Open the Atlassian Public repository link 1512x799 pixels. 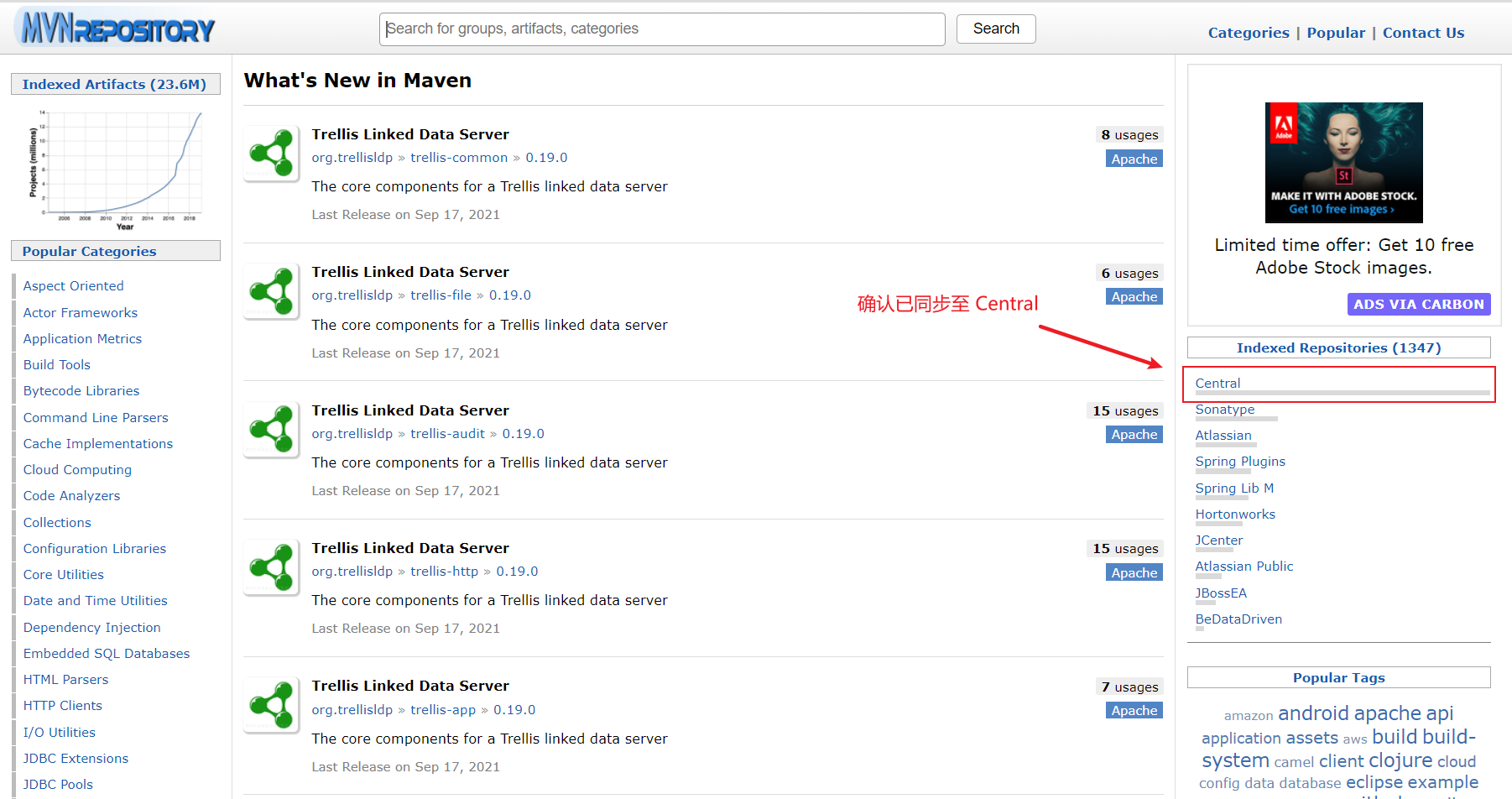click(1244, 567)
